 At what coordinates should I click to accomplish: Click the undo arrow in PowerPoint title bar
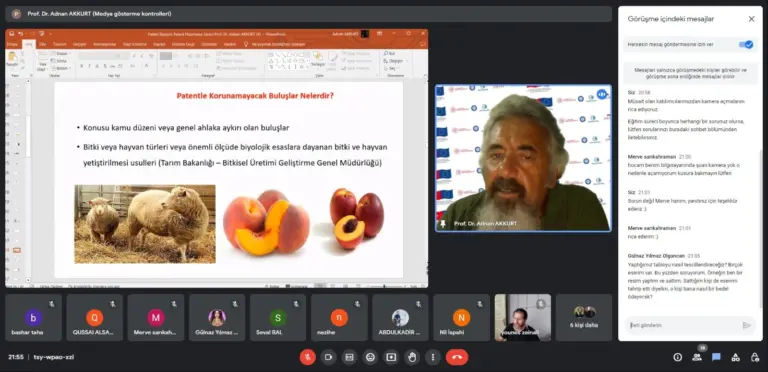coord(21,34)
